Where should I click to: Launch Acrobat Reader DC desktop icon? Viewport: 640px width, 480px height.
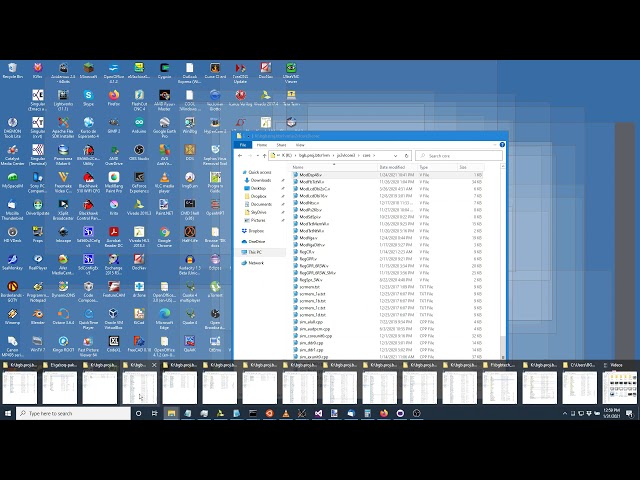pyautogui.click(x=113, y=237)
